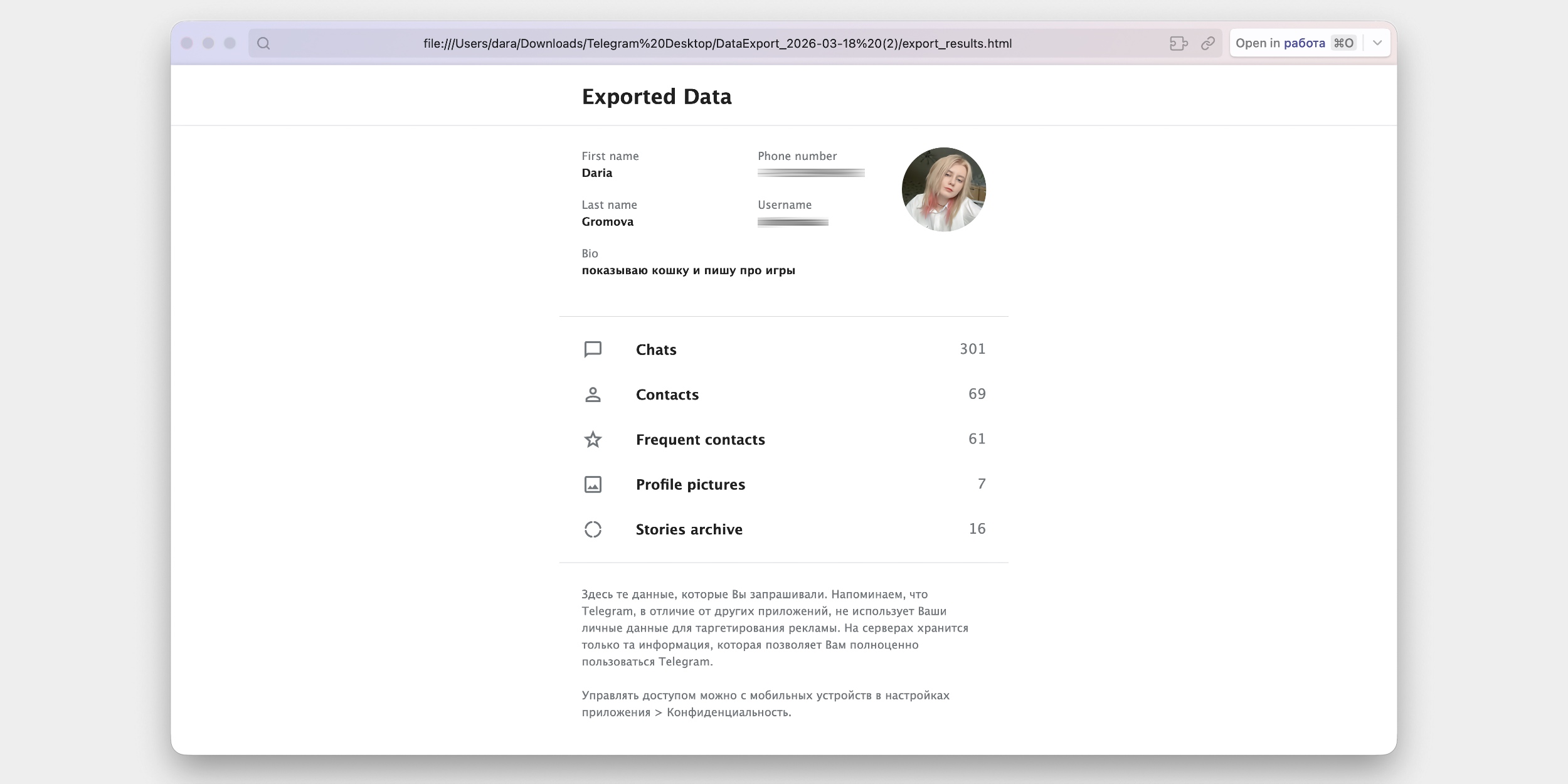Open the Stories archive section

click(x=689, y=529)
